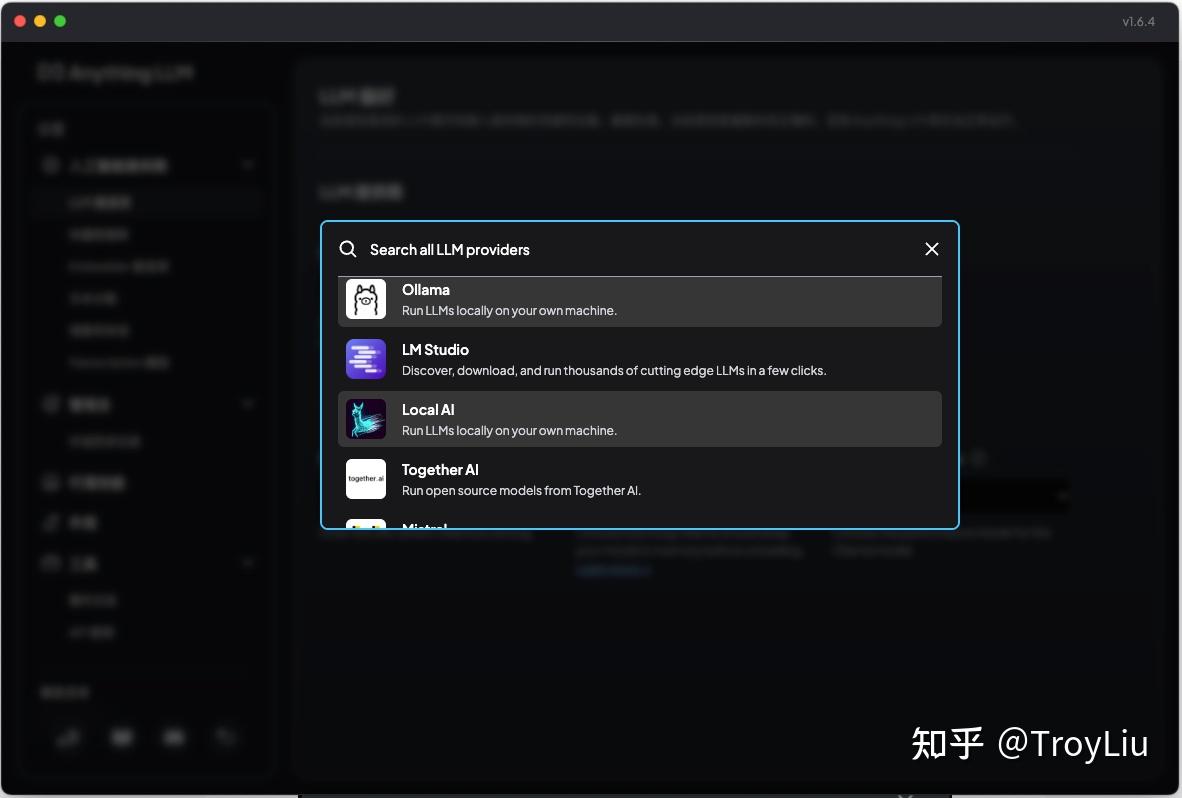This screenshot has width=1182, height=798.
Task: Select Together AI as provider
Action: tap(639, 479)
